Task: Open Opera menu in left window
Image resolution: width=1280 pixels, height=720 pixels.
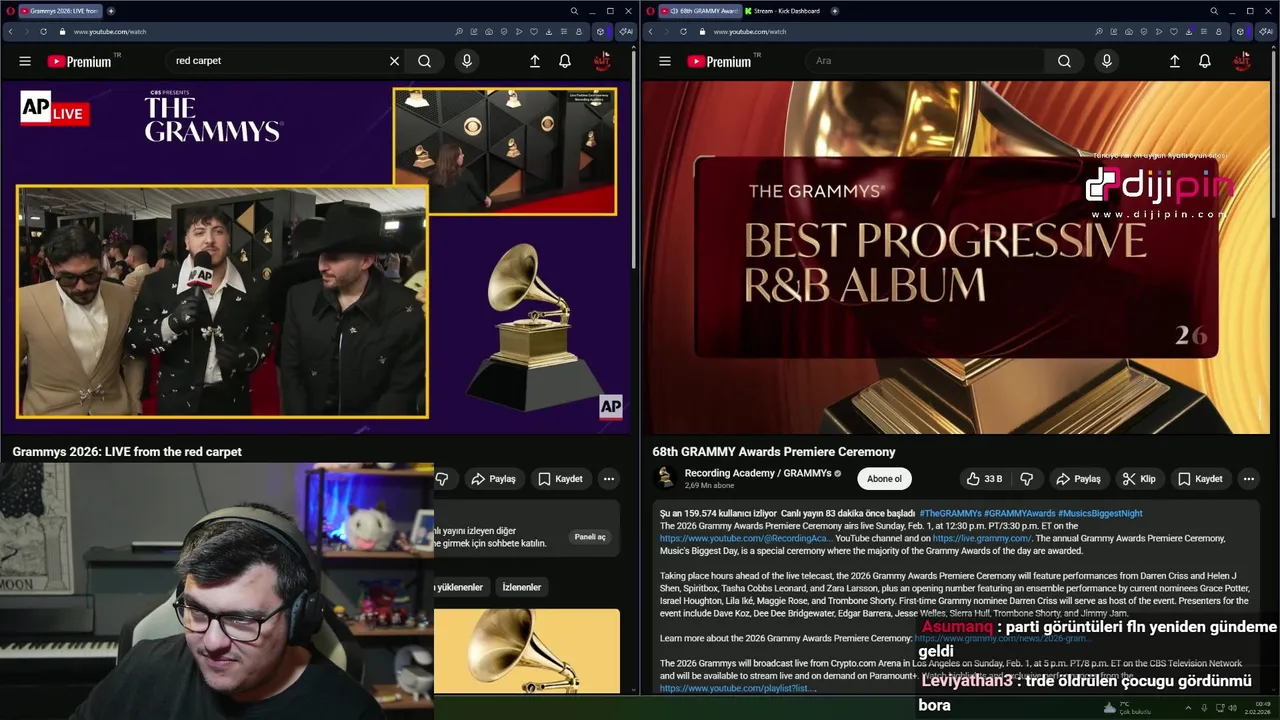Action: (10, 11)
